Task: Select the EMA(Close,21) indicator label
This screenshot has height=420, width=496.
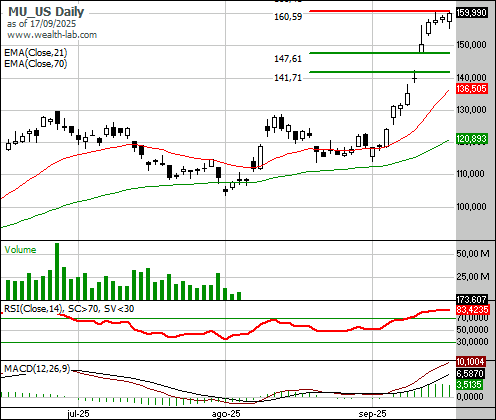Action: pyautogui.click(x=36, y=53)
